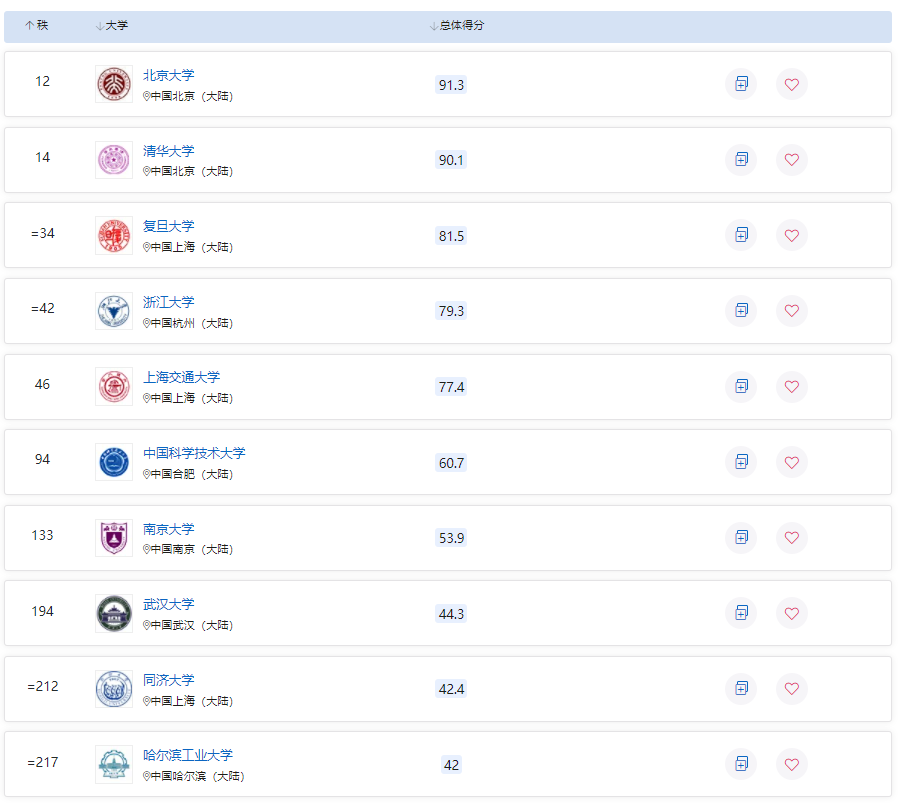Favorite 中国科学技术大学 with the heart icon
Screen dimensions: 903x807
tap(792, 462)
